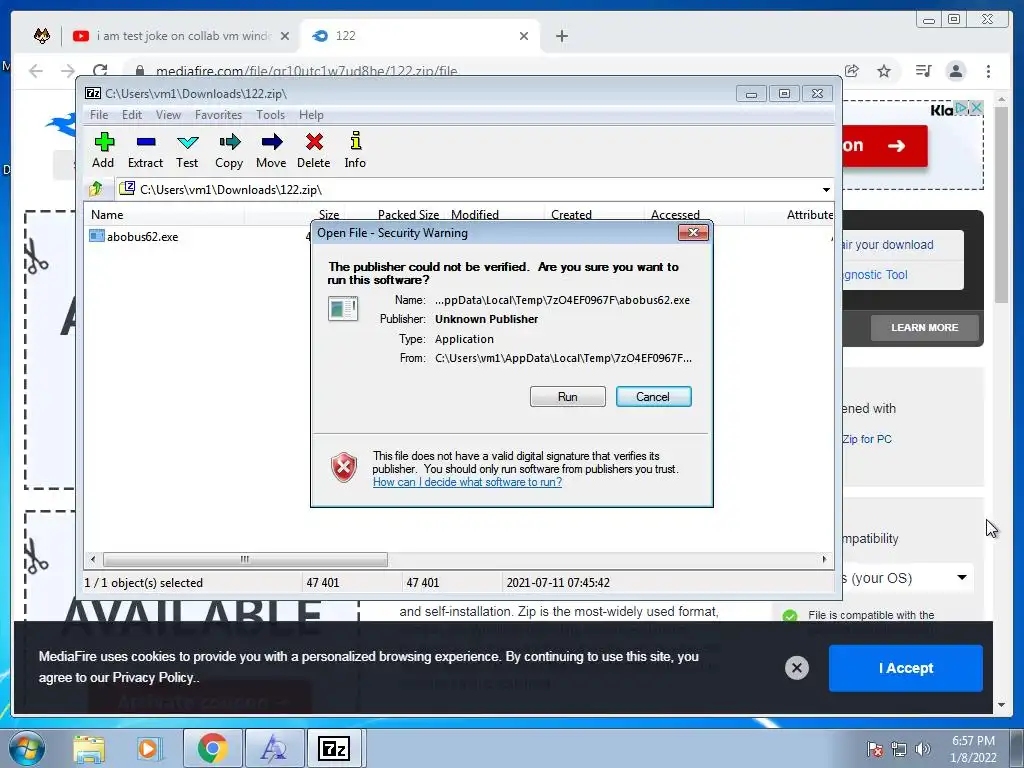Viewport: 1024px width, 768px height.
Task: Click the browser address bar URL
Action: (306, 71)
